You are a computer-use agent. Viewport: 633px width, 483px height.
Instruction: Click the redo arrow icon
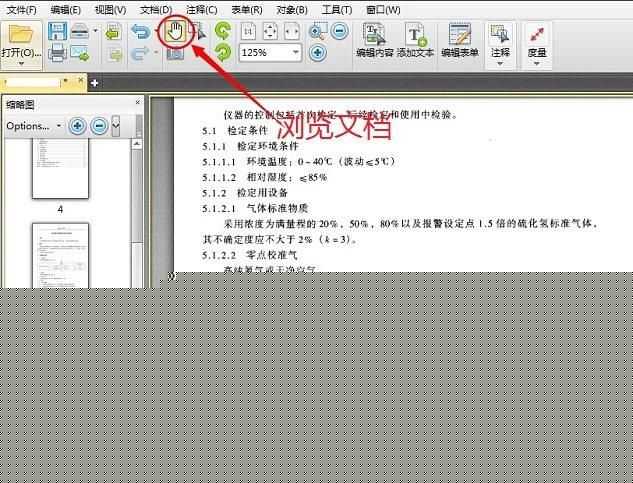[x=140, y=53]
